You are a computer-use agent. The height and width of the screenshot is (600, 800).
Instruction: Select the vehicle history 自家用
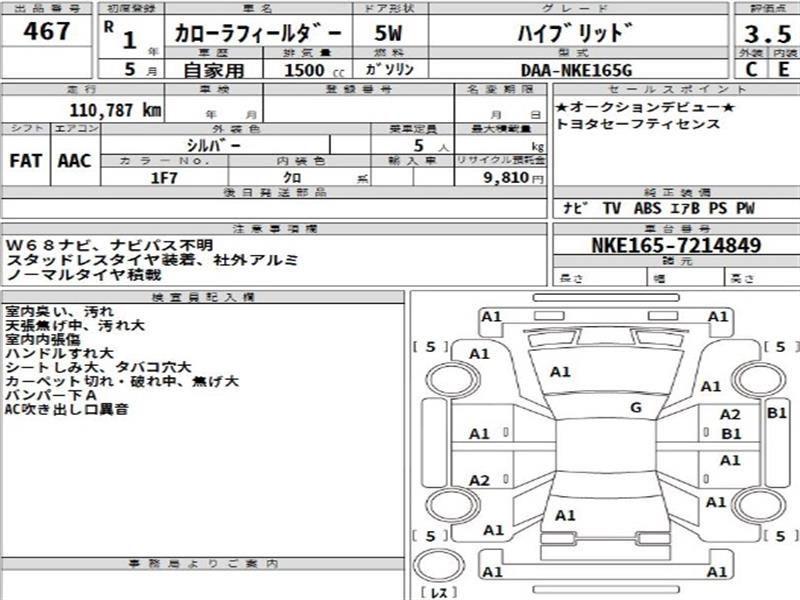(214, 70)
